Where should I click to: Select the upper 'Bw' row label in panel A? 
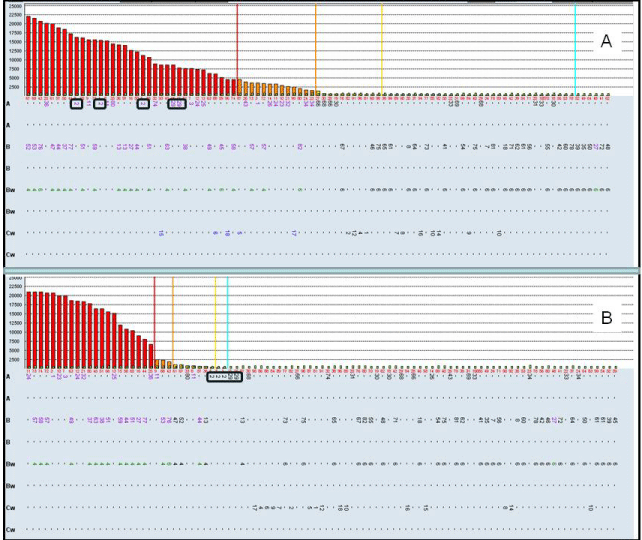[10, 190]
